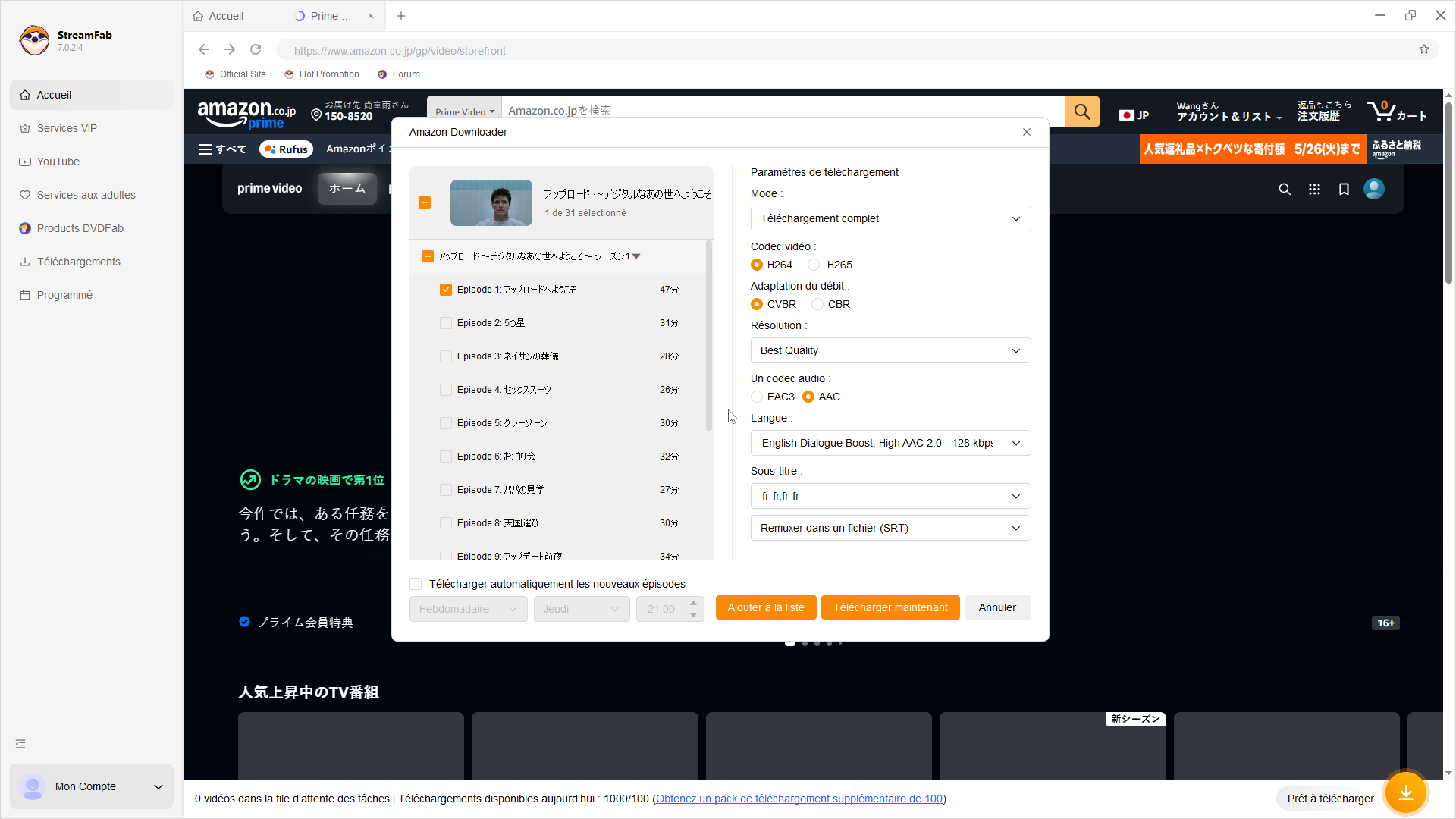Open Téléchargements in sidebar
Screen dimensions: 1456x819
pos(92,262)
